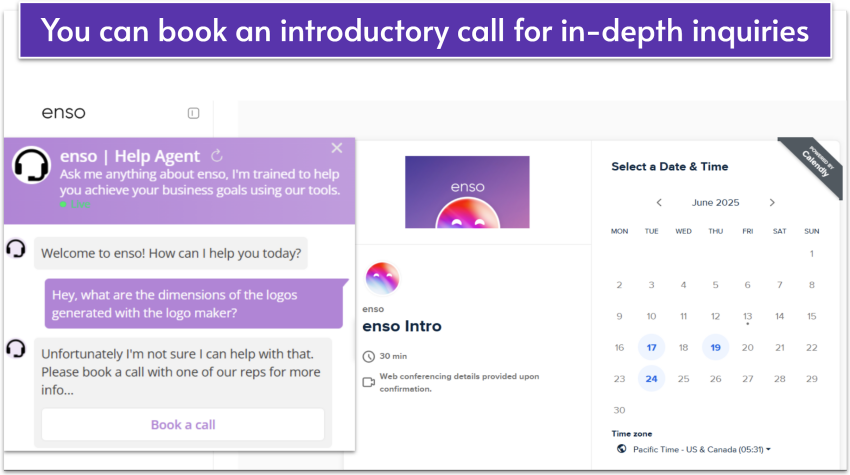Go to next month in calendar

(772, 202)
